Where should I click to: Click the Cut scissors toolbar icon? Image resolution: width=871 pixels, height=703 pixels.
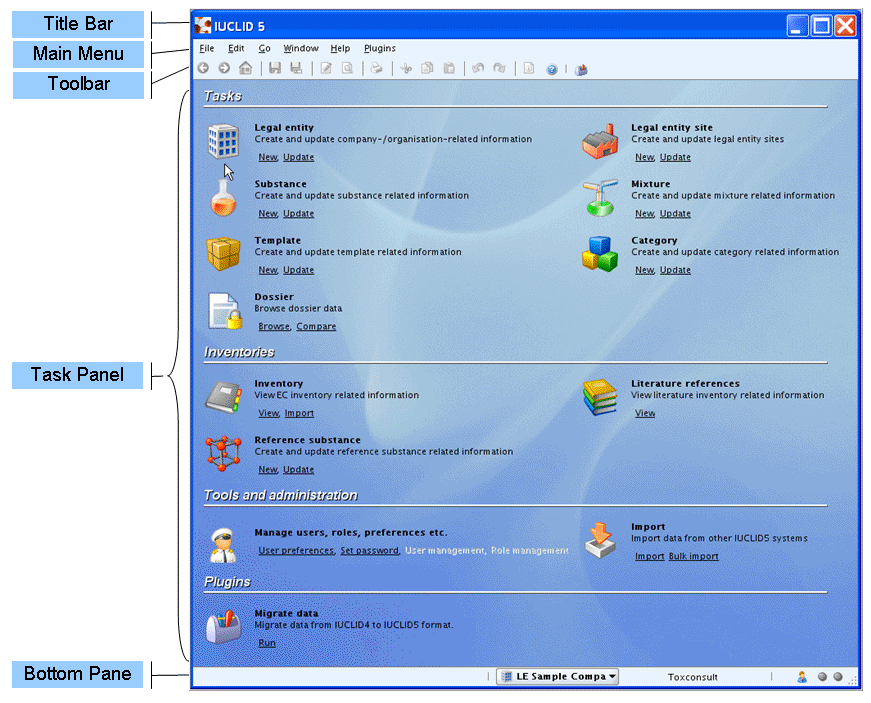[406, 69]
